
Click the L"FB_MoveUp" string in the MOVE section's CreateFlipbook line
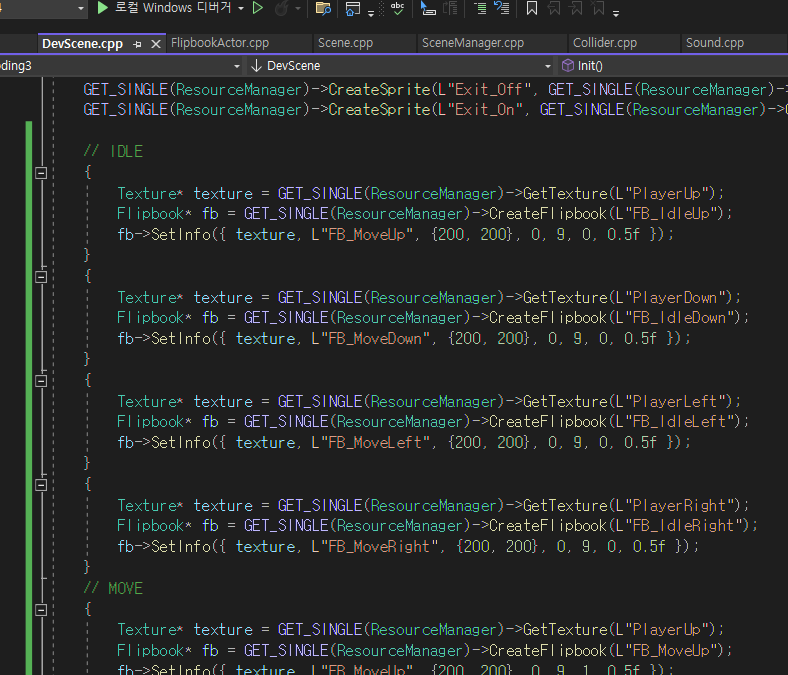click(x=664, y=650)
